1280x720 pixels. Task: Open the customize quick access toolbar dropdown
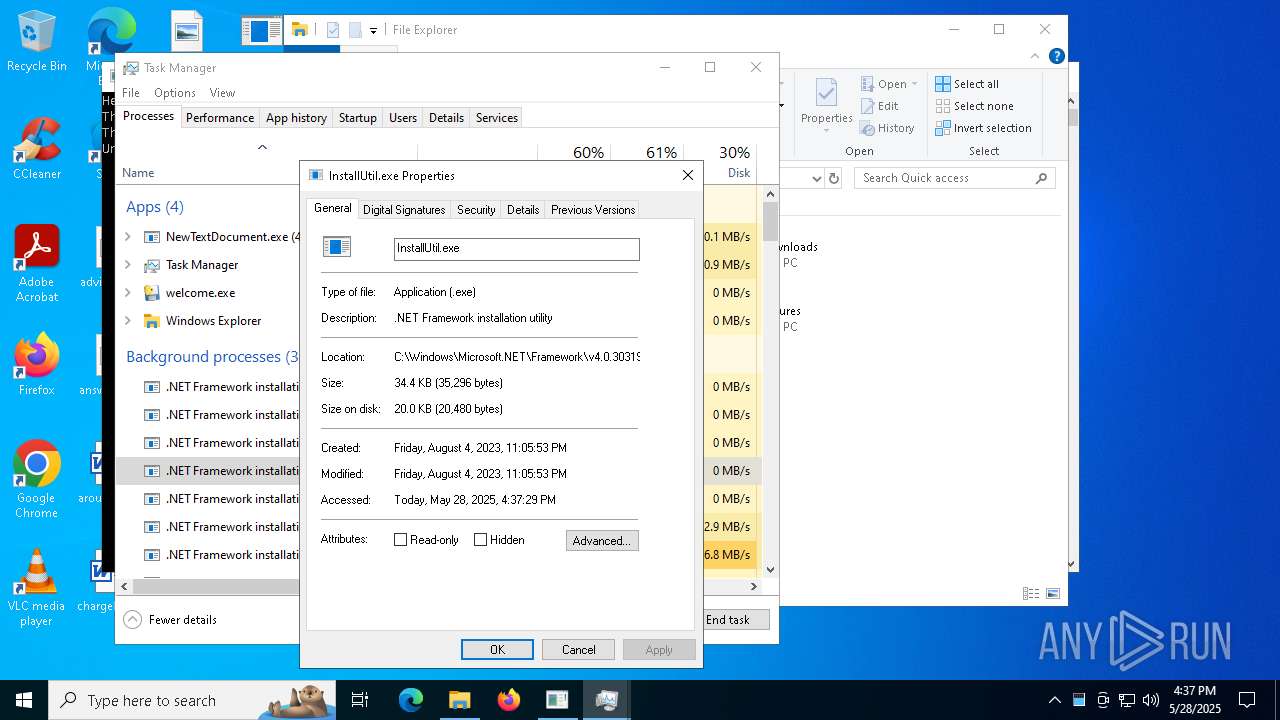click(373, 31)
